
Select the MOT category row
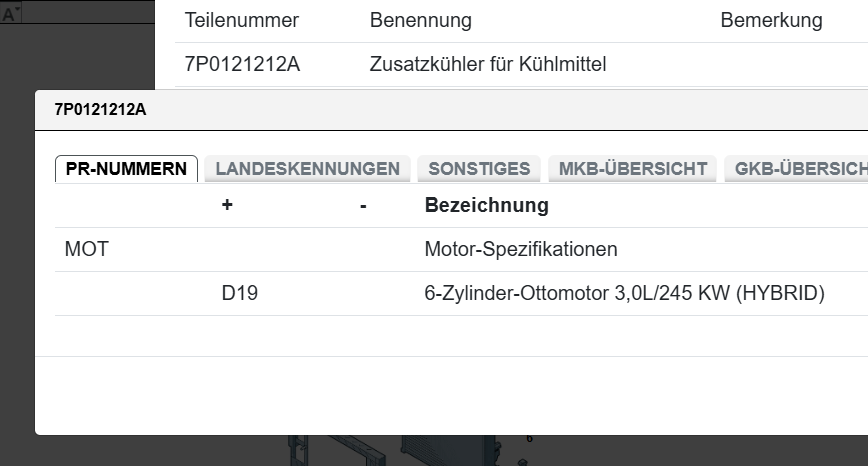click(x=86, y=249)
